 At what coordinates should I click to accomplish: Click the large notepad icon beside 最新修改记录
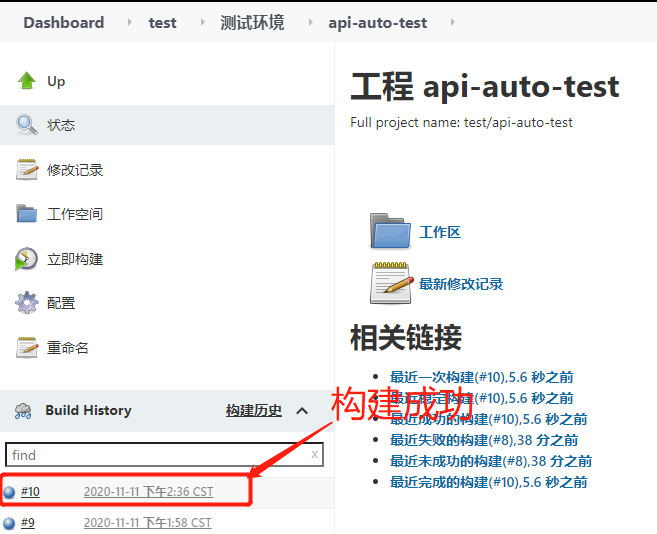pyautogui.click(x=391, y=283)
